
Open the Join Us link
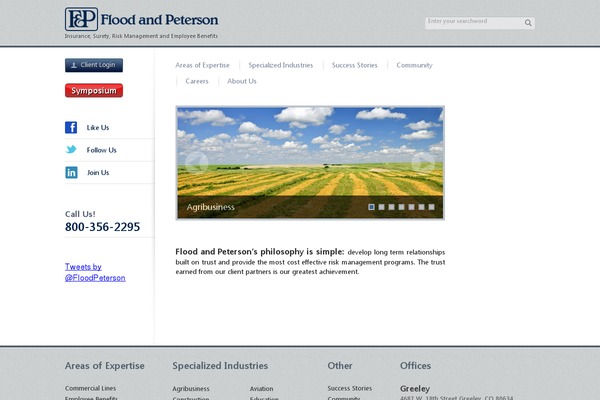(x=98, y=173)
